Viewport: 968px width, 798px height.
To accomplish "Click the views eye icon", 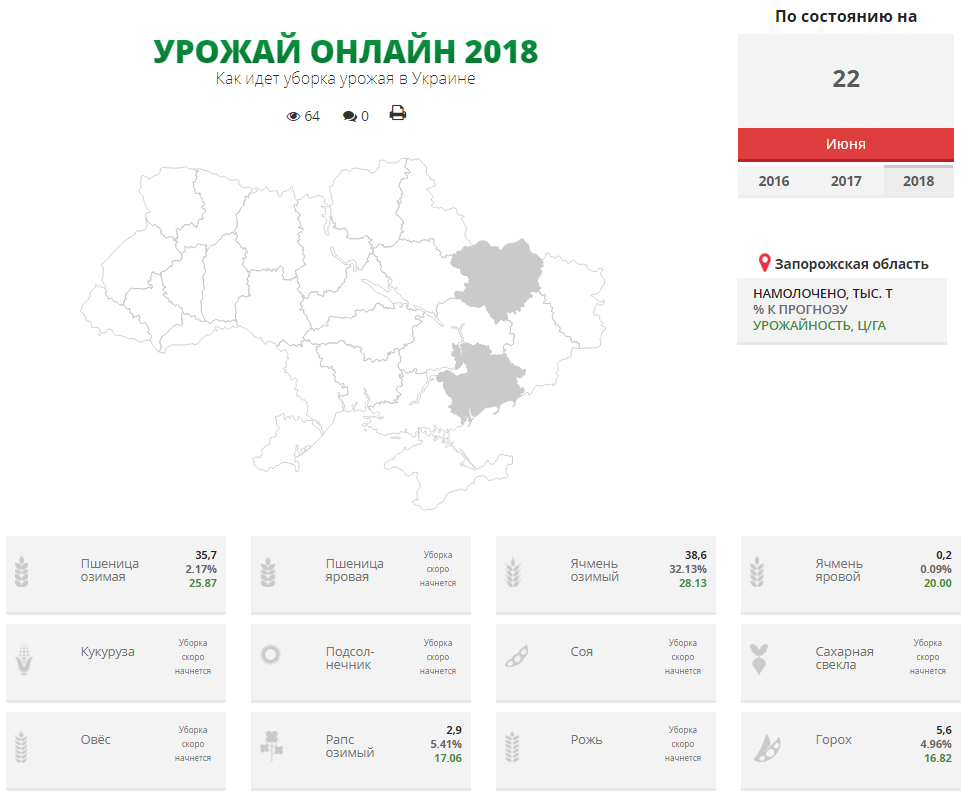I will click(x=293, y=116).
